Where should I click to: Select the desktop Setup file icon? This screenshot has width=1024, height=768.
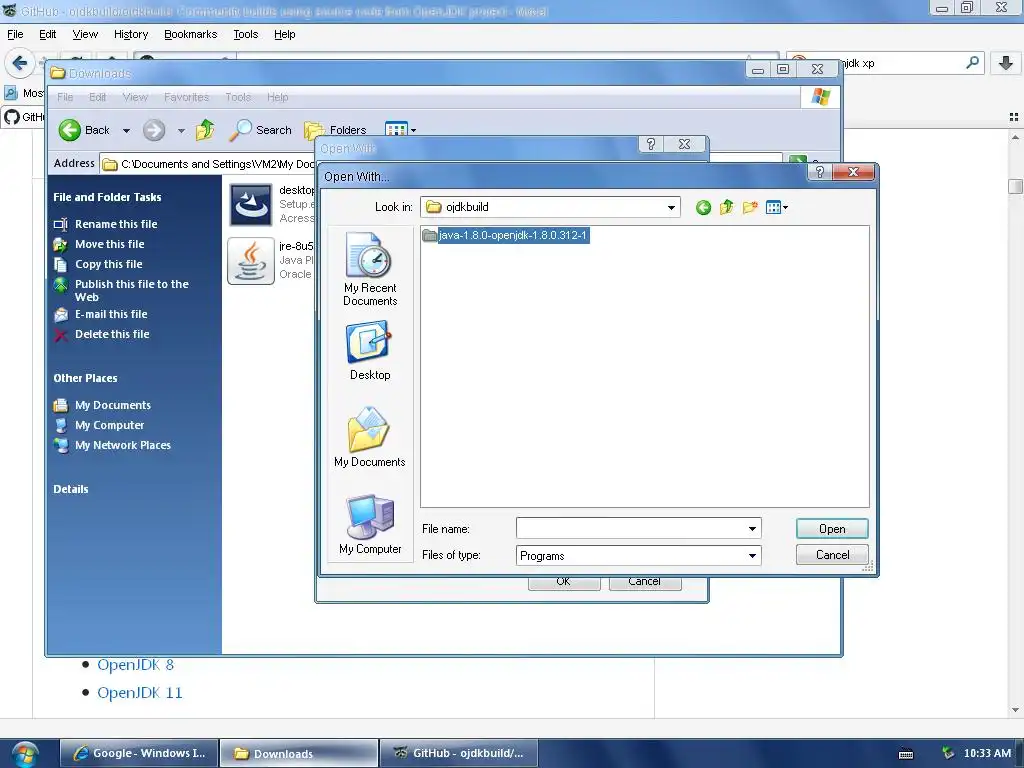point(251,204)
